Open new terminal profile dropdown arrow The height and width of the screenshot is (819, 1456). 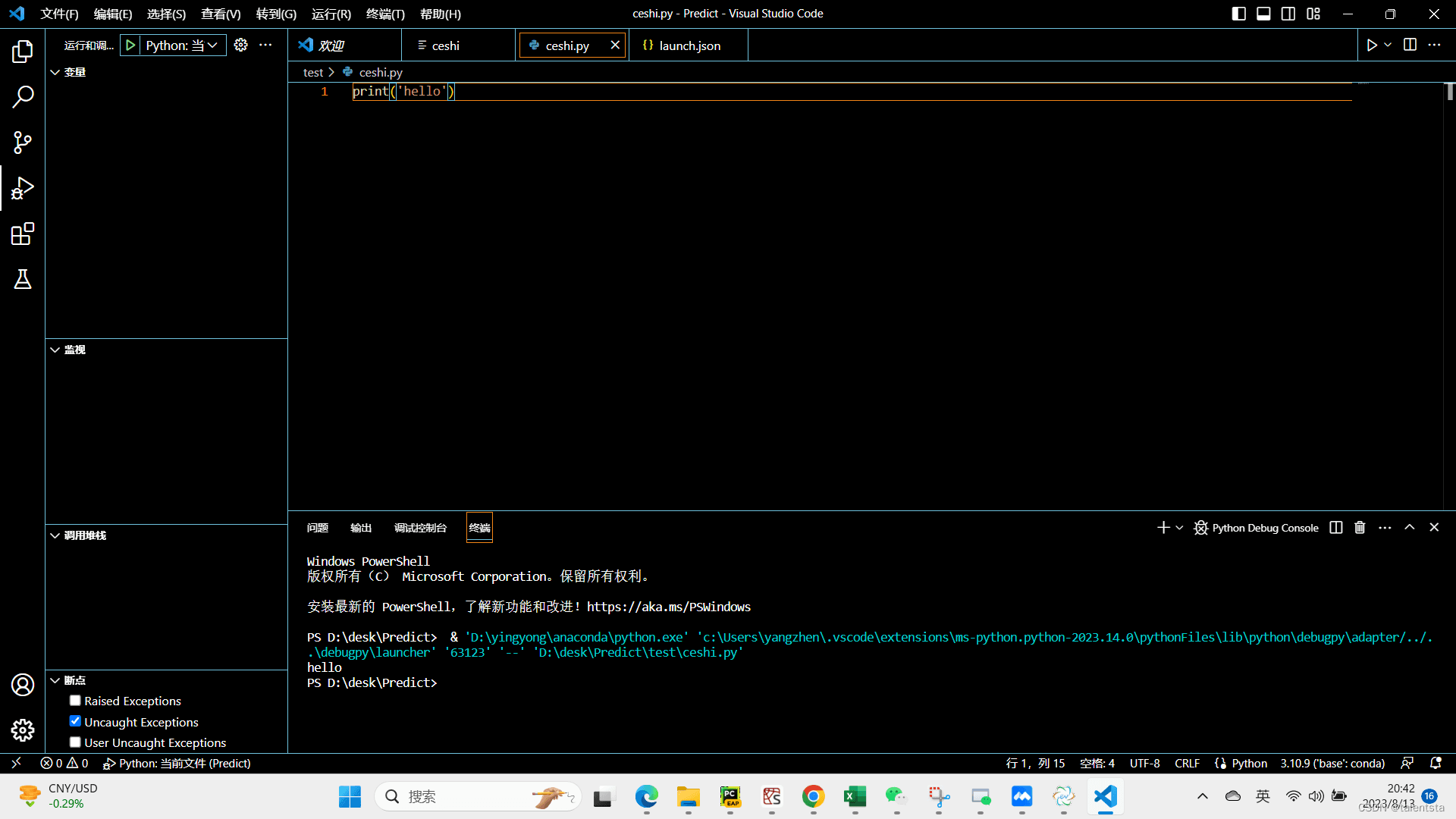click(x=1179, y=528)
